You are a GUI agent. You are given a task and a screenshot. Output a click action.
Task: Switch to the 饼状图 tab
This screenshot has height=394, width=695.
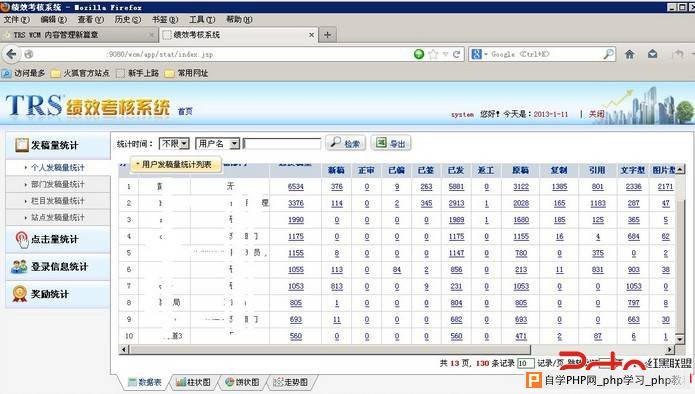coord(242,382)
